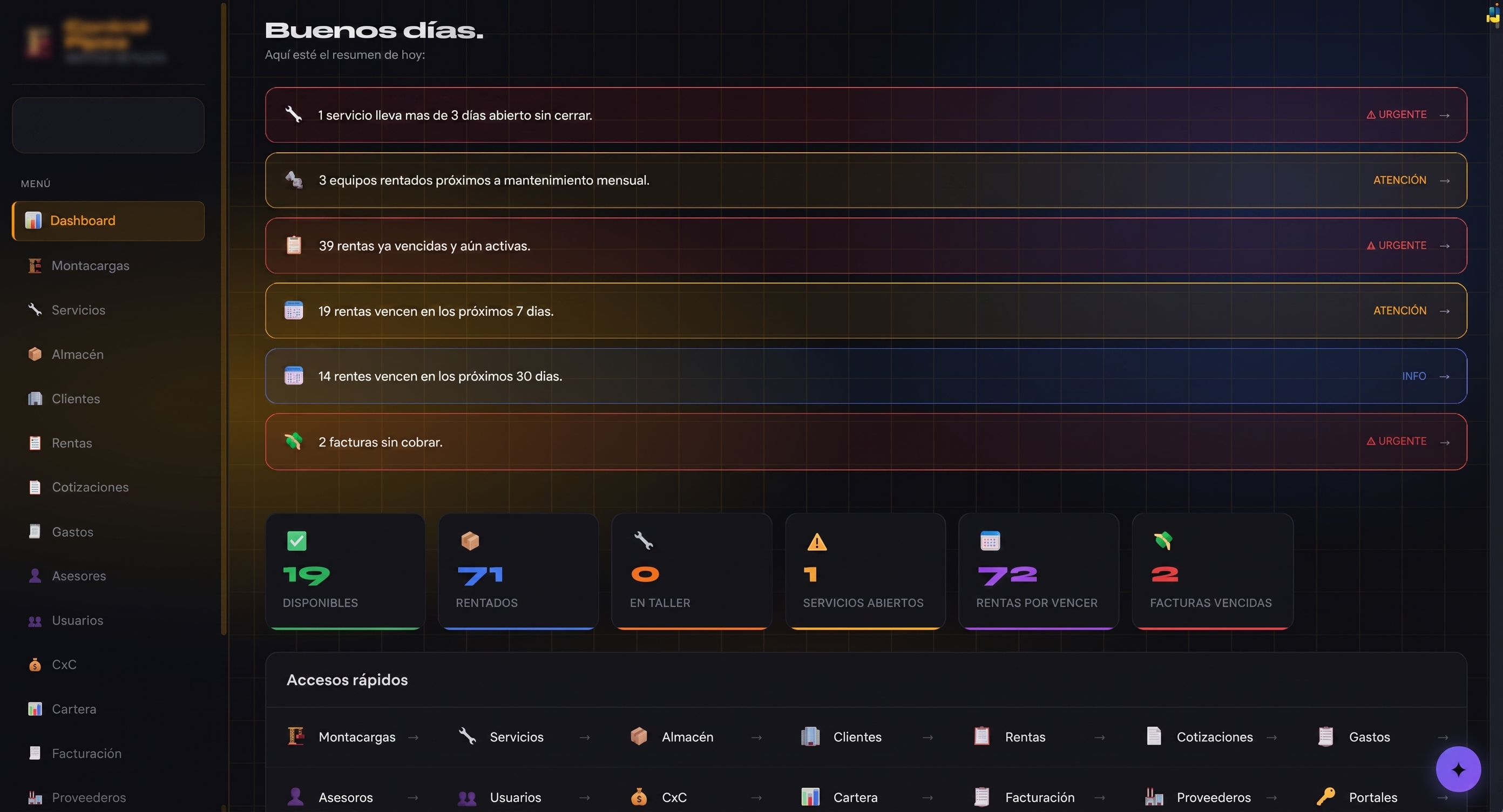The height and width of the screenshot is (812, 1503).
Task: Open the 19 rentas vencen en 7 días alert
Action: [866, 311]
